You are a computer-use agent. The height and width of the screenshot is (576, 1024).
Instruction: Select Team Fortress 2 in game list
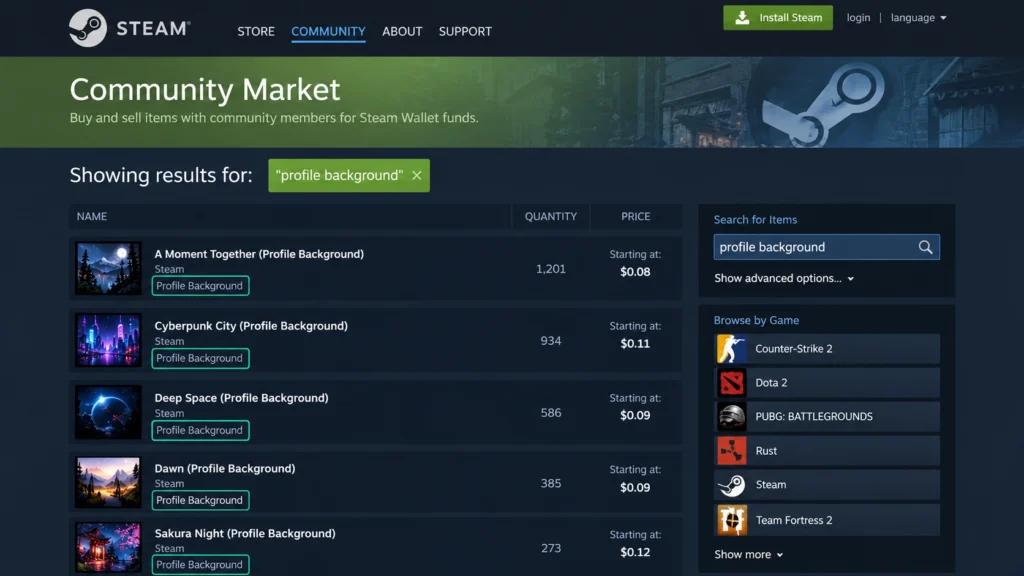(827, 520)
